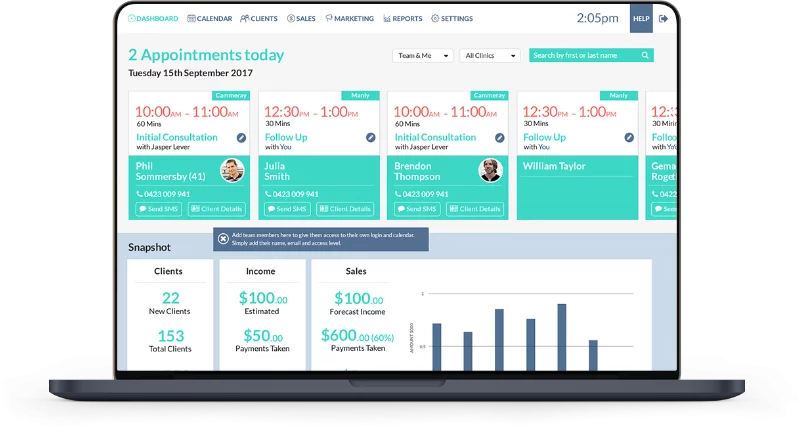Click the magnifier icon in the search box
The image size is (800, 432).
click(x=645, y=56)
